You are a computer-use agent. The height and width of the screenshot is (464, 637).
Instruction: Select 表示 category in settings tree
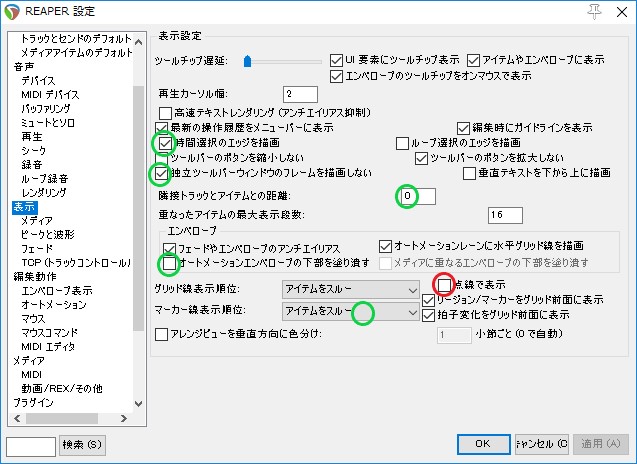24,207
